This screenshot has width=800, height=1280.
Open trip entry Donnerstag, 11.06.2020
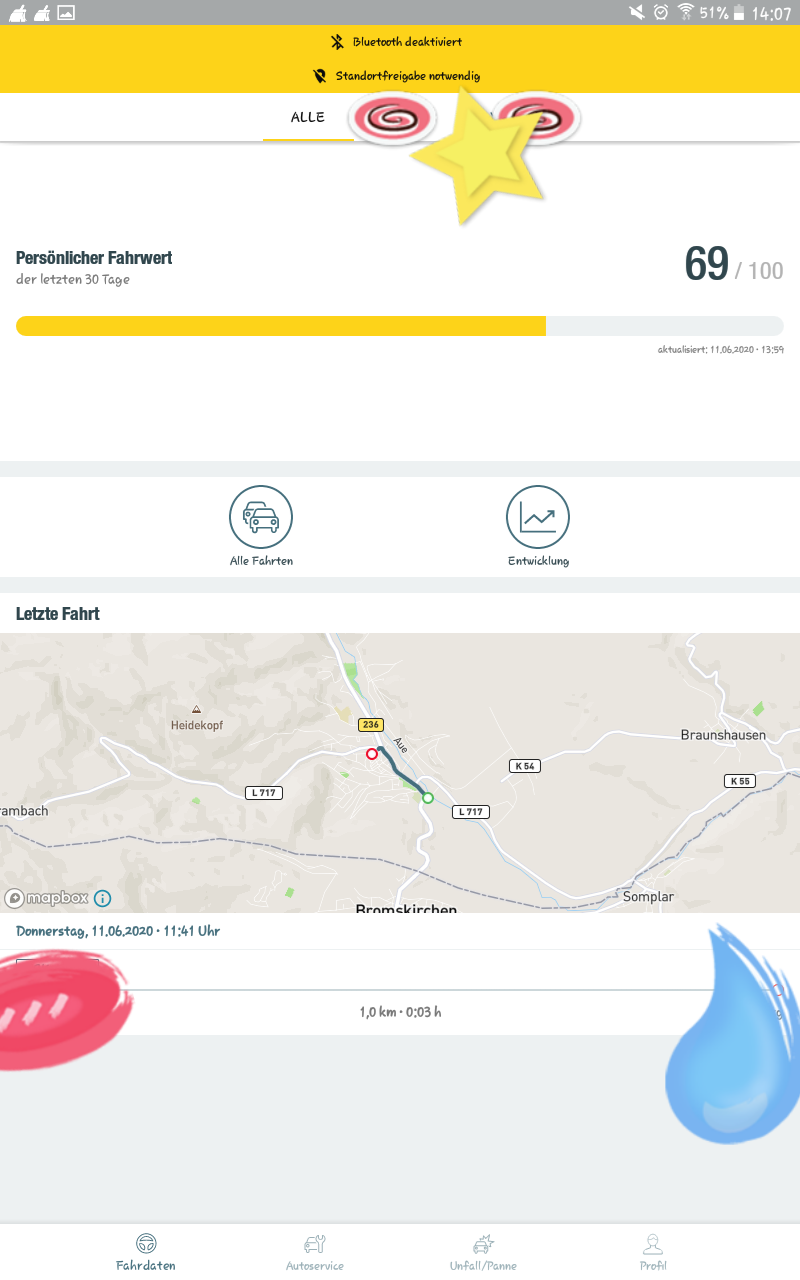click(118, 931)
